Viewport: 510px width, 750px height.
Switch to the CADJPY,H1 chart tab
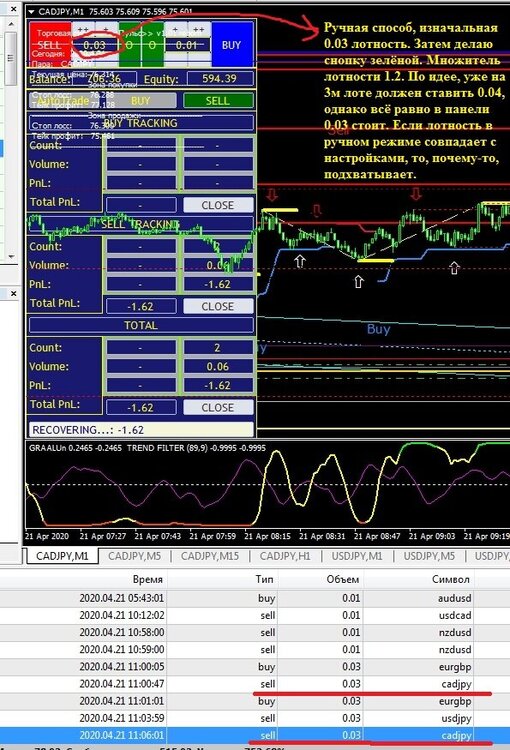point(285,556)
